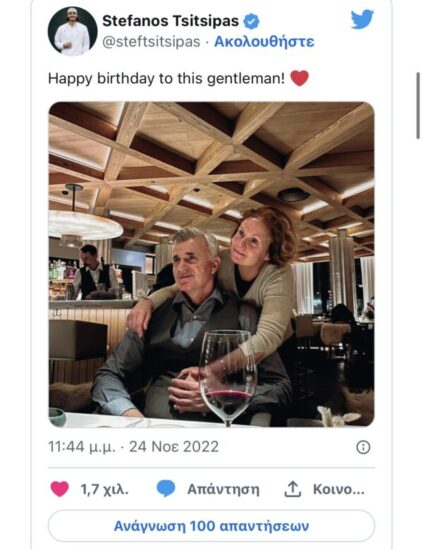The image size is (423, 550).
Task: Click the share upload arrow icon
Action: tap(293, 489)
